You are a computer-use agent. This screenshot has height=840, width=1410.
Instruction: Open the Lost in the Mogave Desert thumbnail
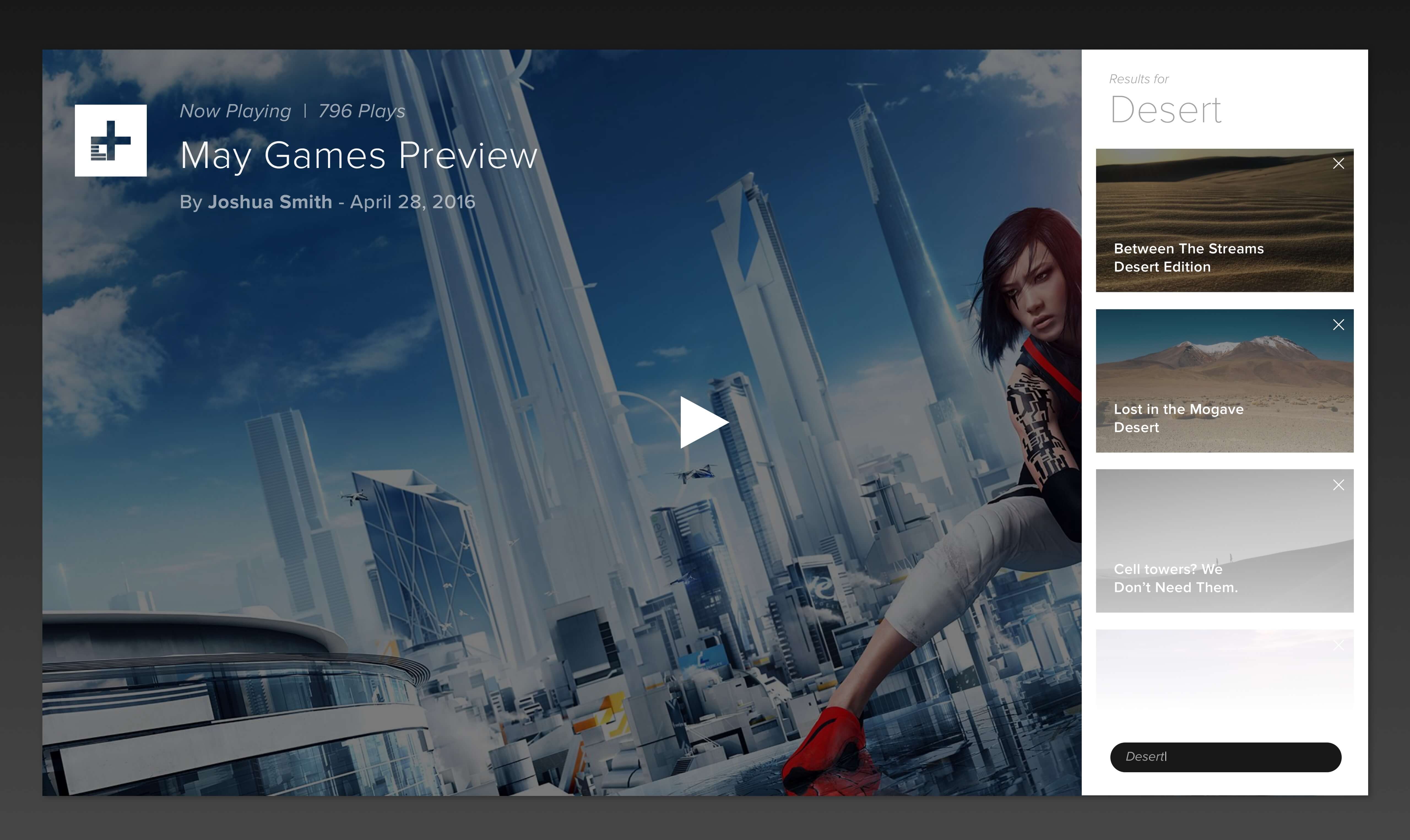pos(1224,380)
